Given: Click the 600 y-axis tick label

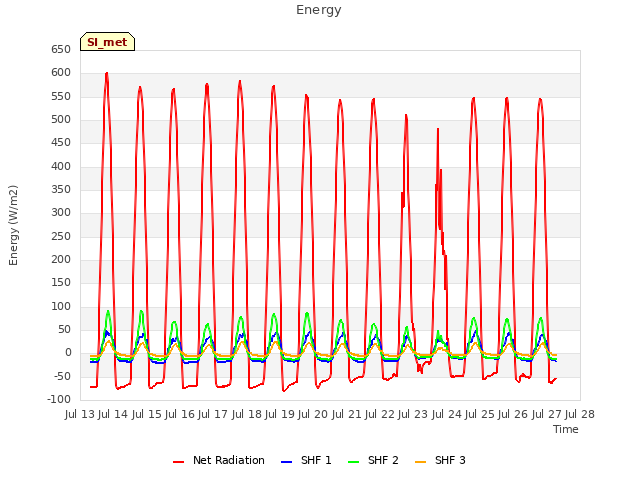Looking at the screenshot, I should [x=61, y=73].
